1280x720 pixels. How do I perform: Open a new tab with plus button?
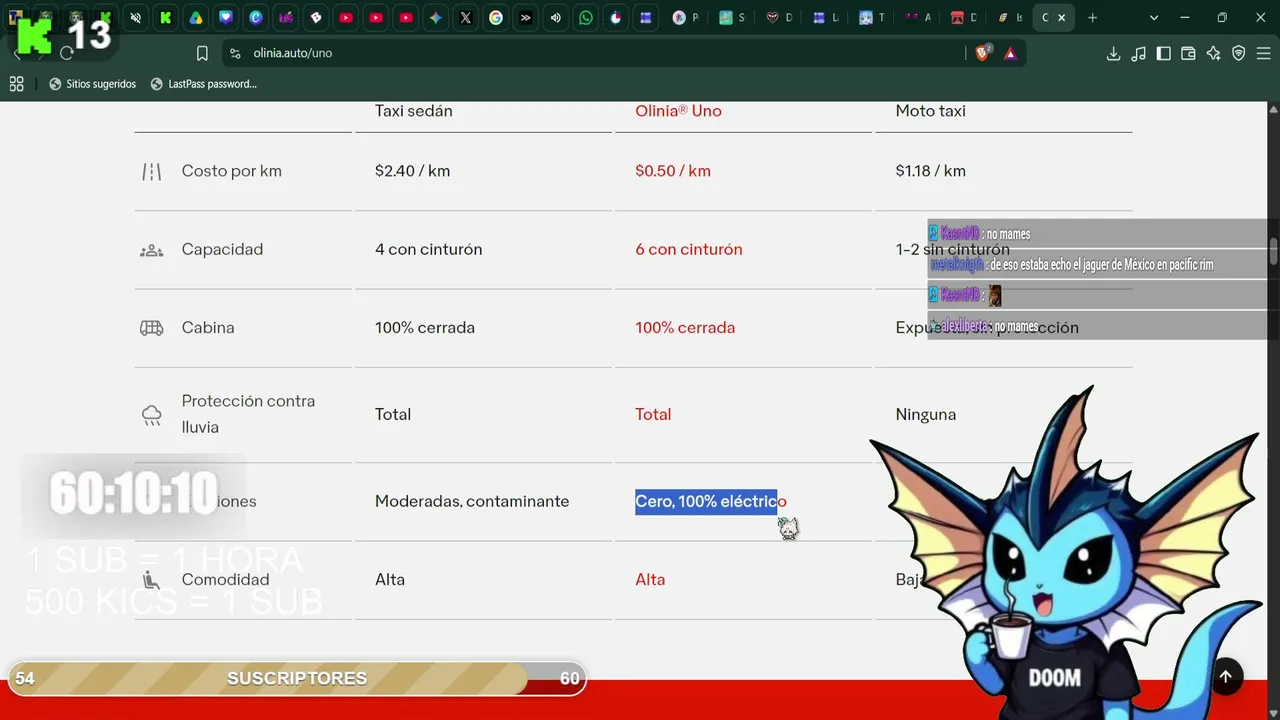(1092, 17)
